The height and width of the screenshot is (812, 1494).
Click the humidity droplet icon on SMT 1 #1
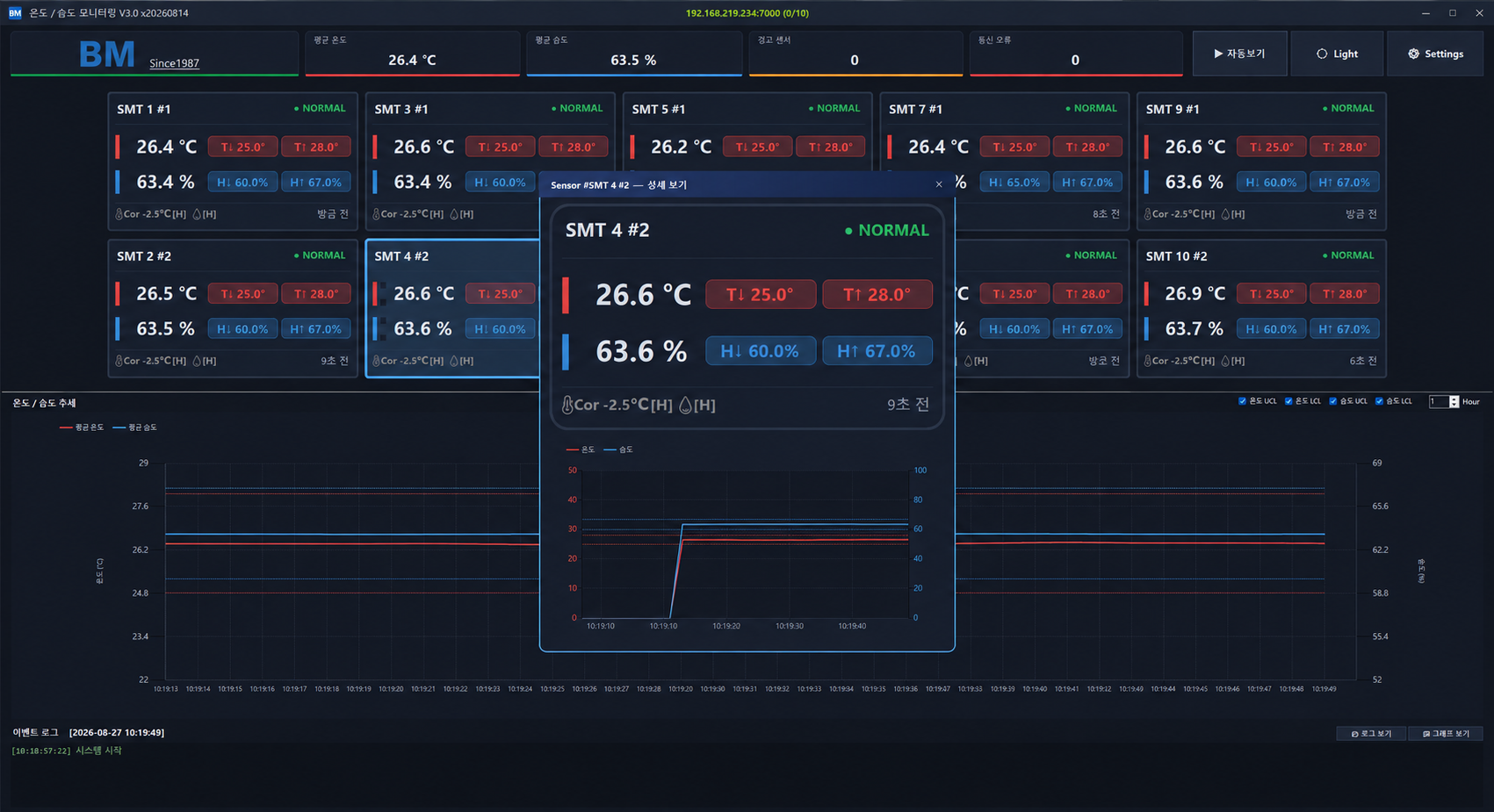(197, 214)
